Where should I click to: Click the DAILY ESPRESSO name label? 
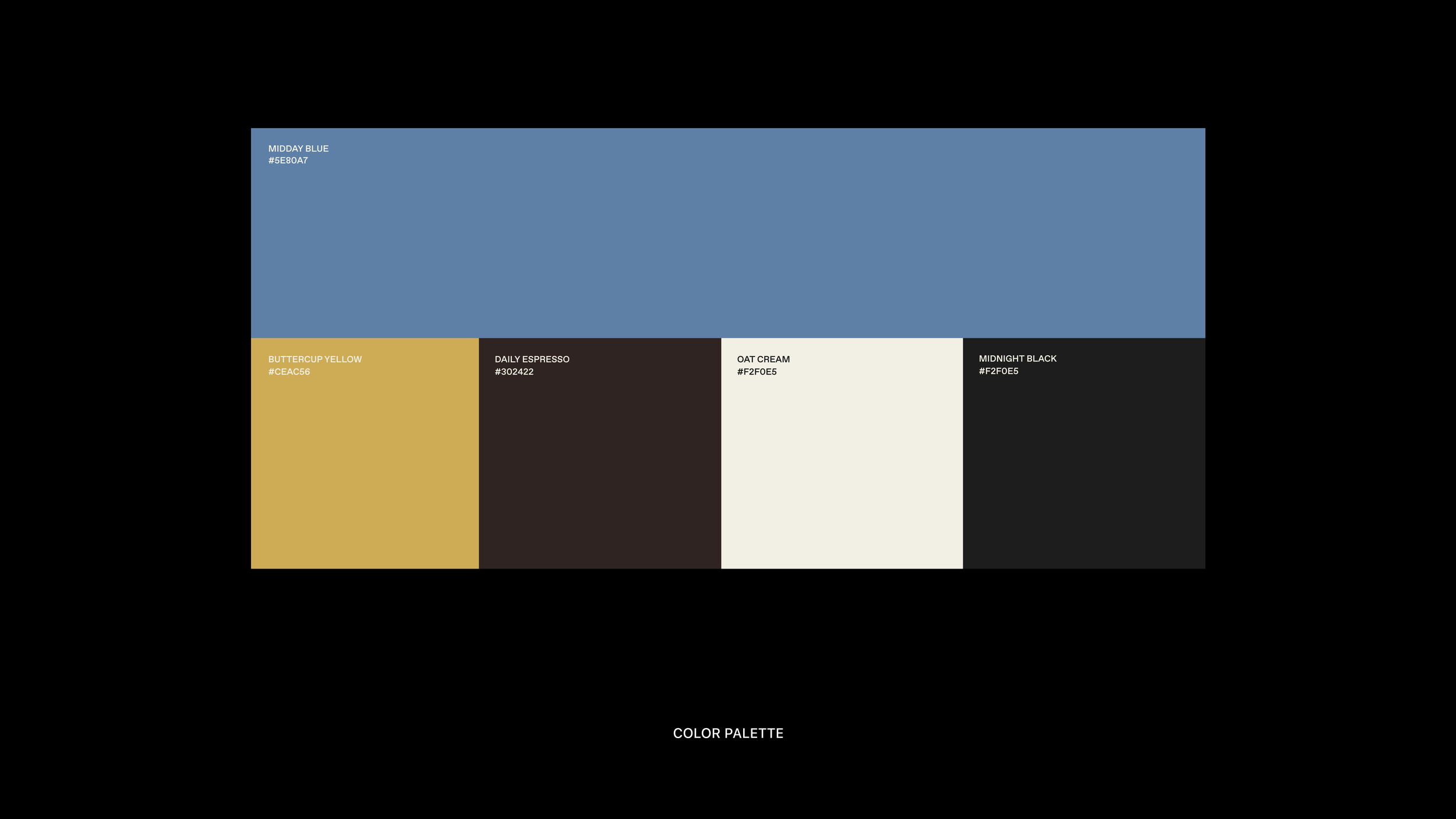tap(532, 359)
